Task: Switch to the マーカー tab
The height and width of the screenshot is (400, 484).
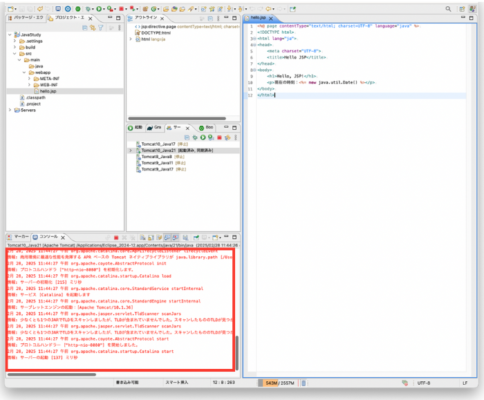Action: pos(18,237)
